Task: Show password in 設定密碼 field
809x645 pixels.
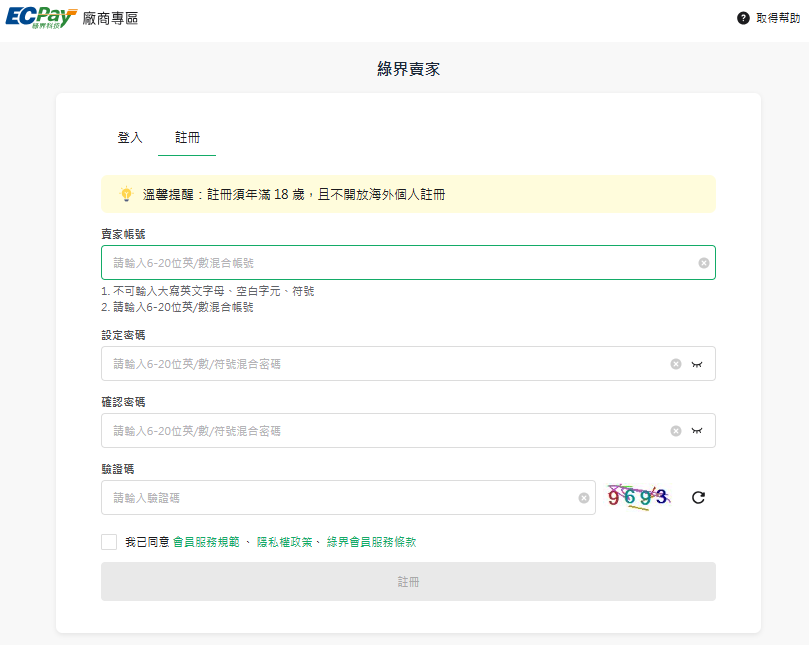Action: [697, 364]
